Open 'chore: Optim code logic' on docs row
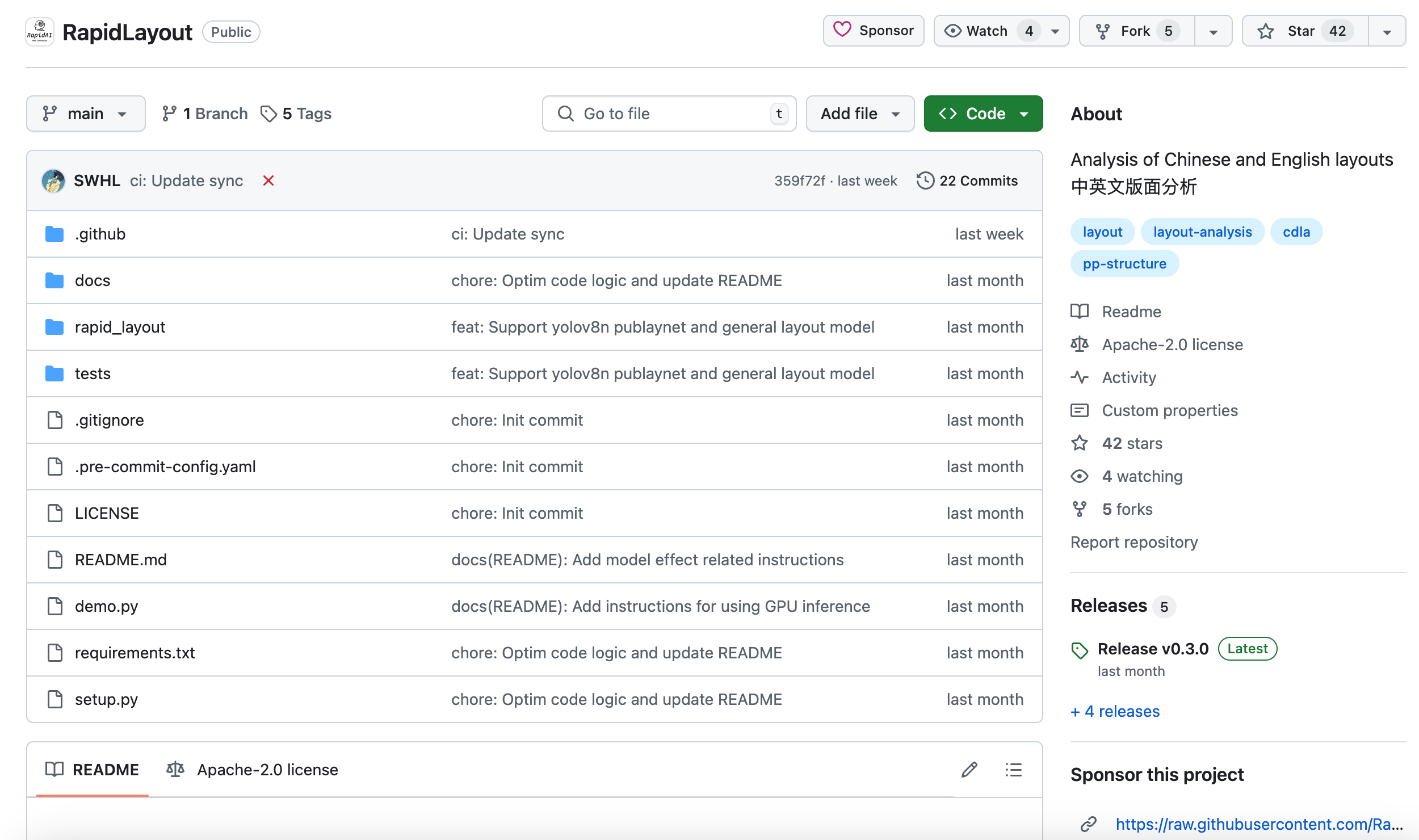Screen dimensions: 1419x840 616,280
